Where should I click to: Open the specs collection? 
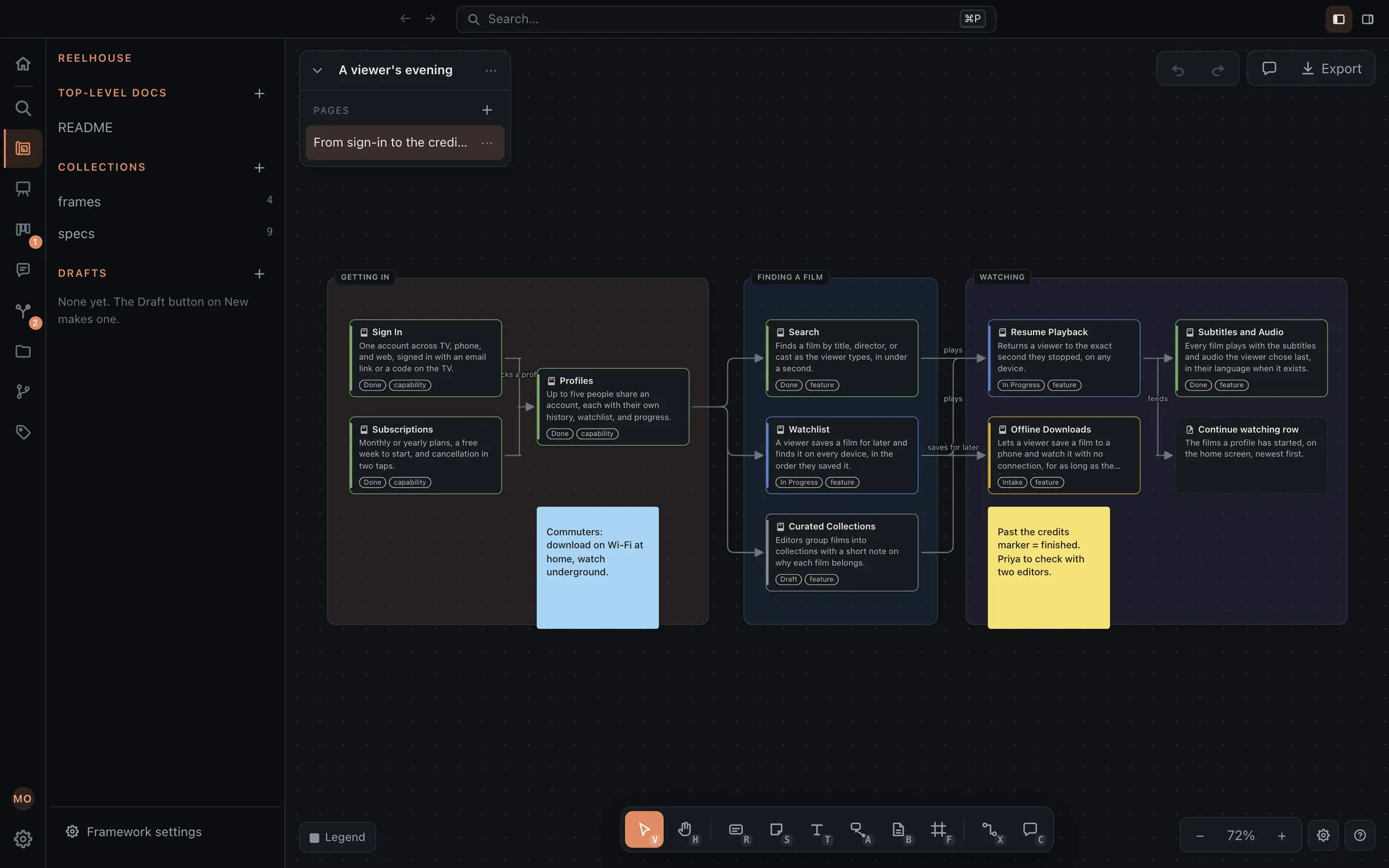(165, 234)
